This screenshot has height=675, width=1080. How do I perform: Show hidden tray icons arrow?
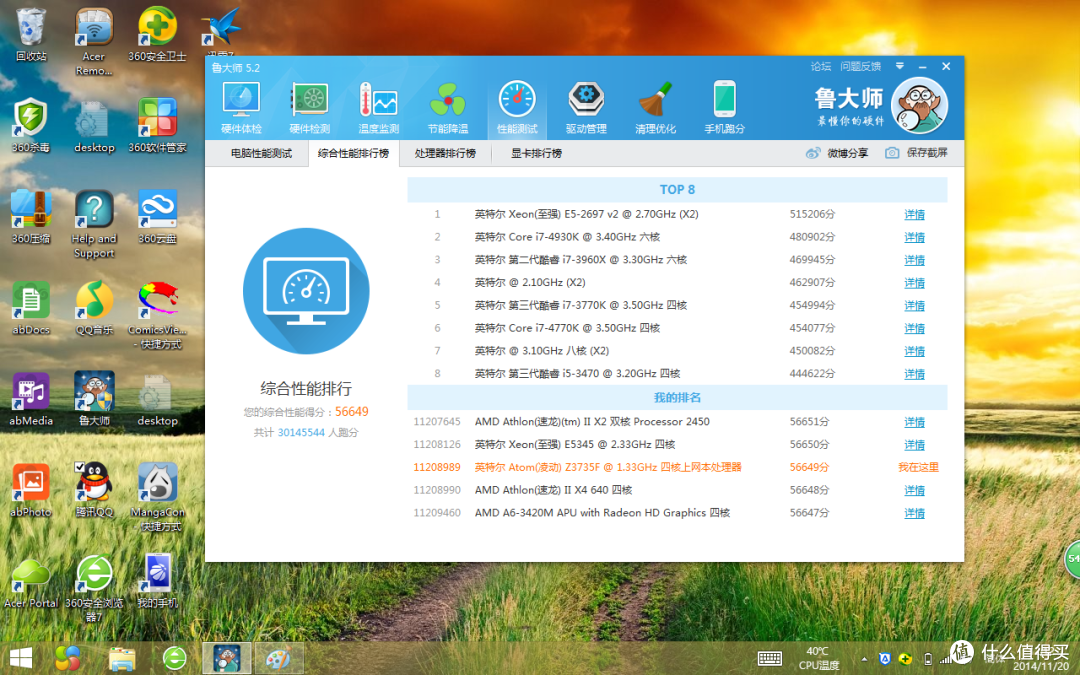[864, 659]
